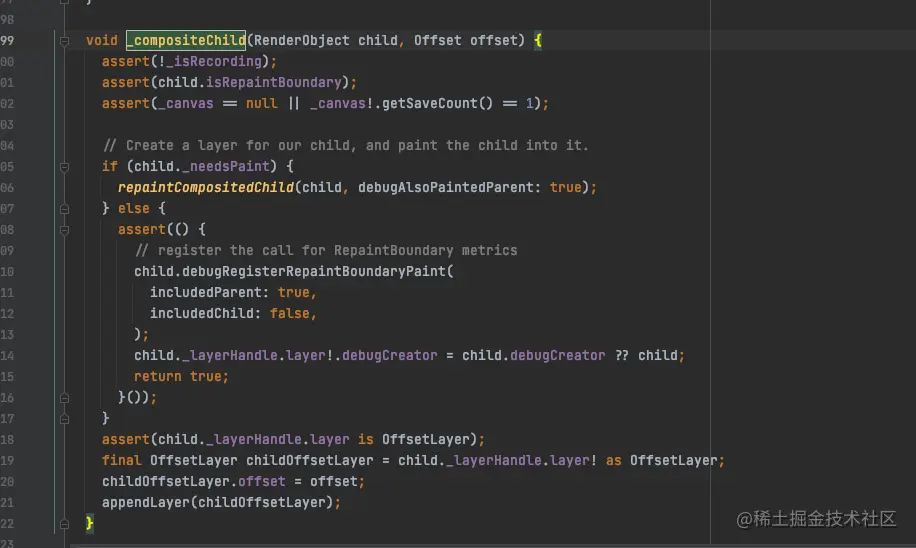The image size is (916, 548).
Task: Click the RenderObject parameter type
Action: tap(301, 40)
